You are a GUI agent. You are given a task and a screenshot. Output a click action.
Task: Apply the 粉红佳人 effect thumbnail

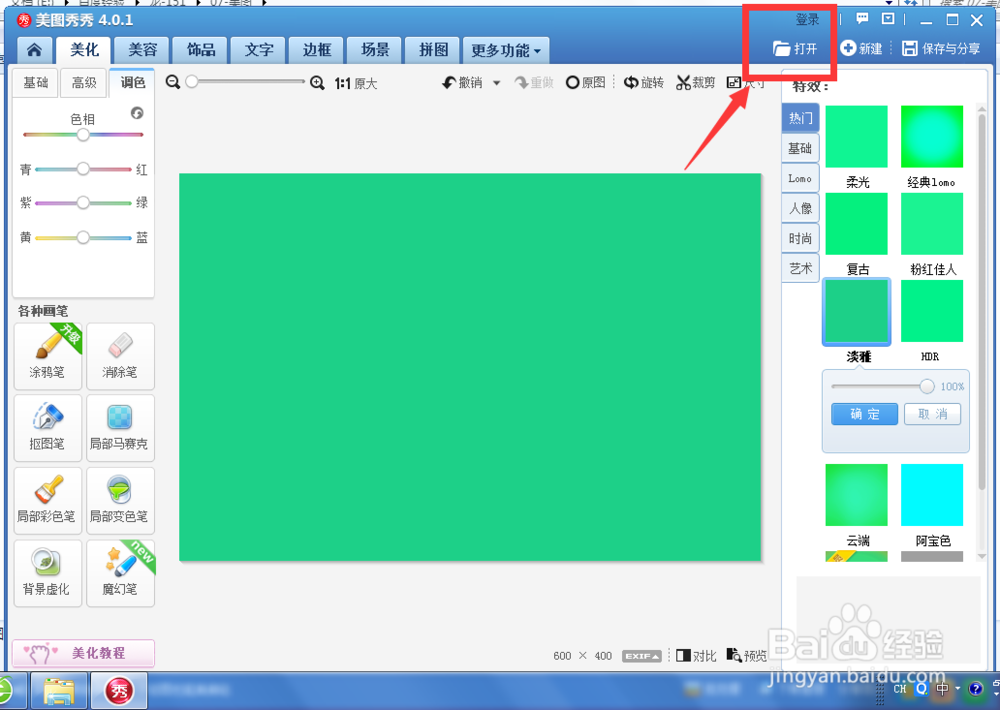pyautogui.click(x=932, y=224)
